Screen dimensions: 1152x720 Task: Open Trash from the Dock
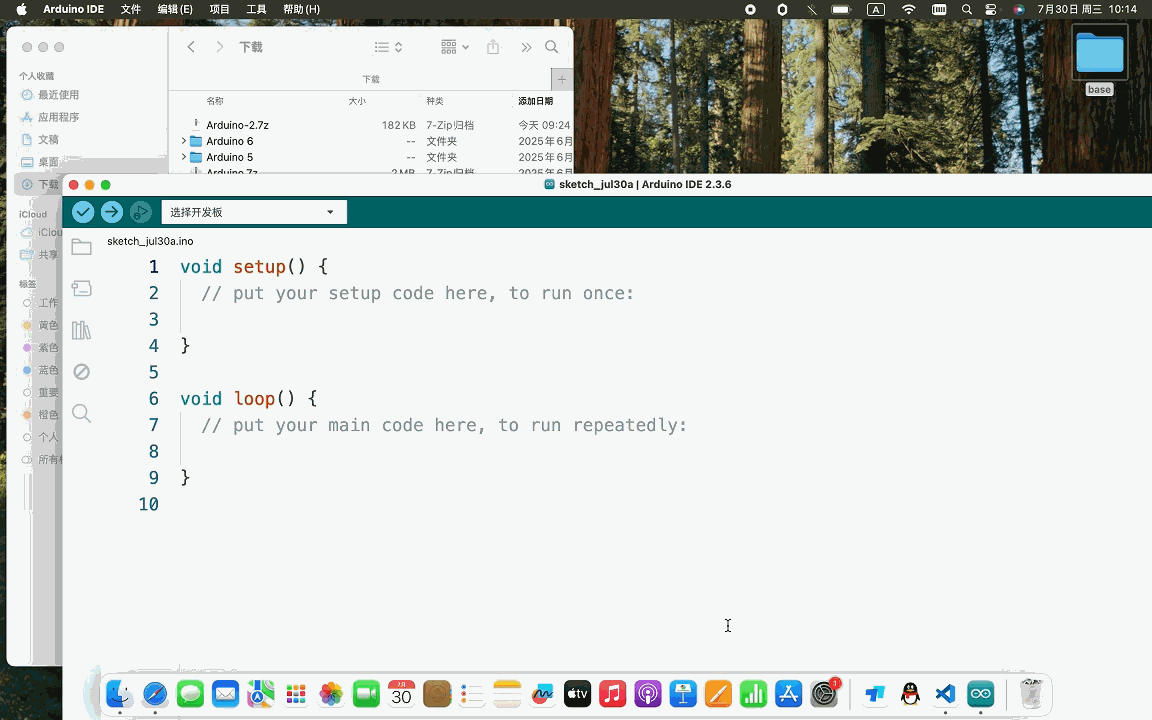1032,694
